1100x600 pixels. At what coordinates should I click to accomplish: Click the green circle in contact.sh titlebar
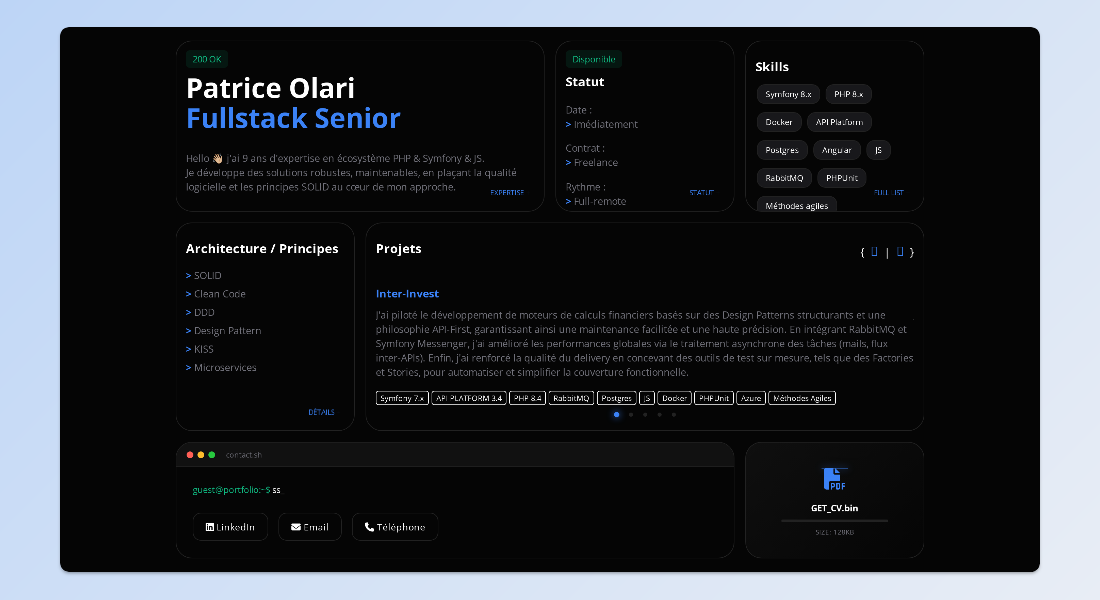[x=210, y=454]
